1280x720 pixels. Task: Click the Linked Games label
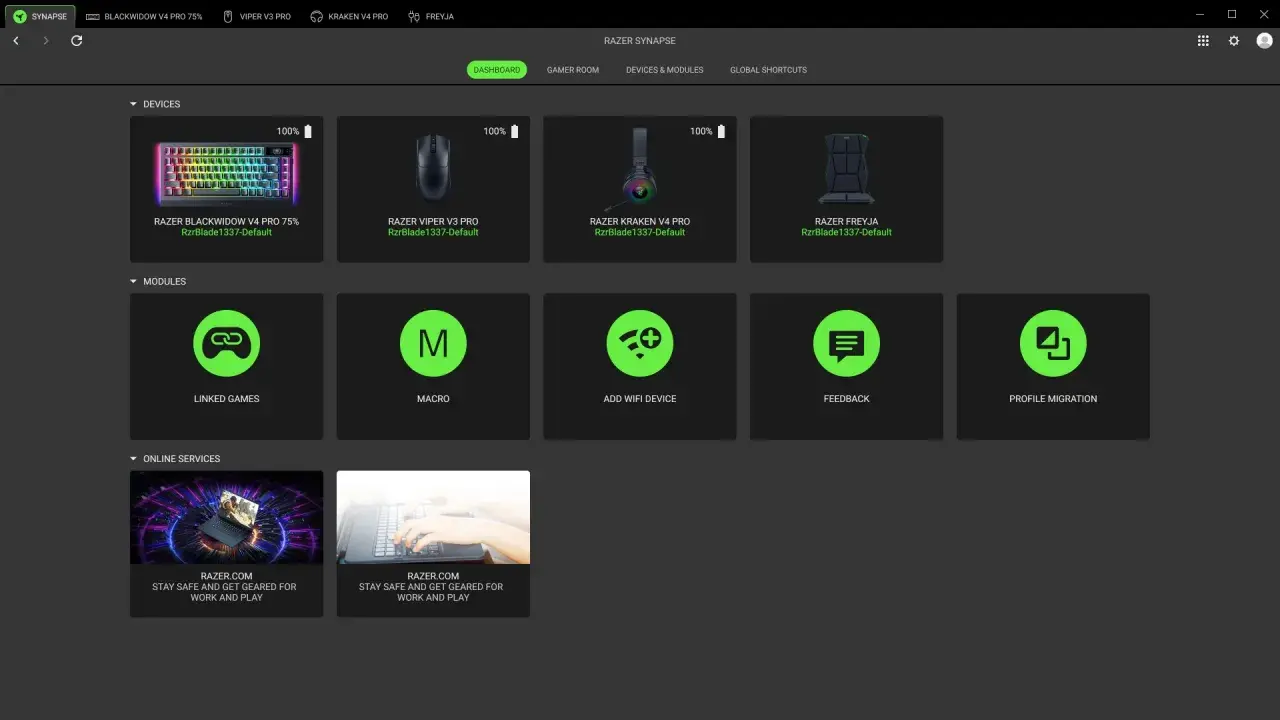[x=226, y=399]
